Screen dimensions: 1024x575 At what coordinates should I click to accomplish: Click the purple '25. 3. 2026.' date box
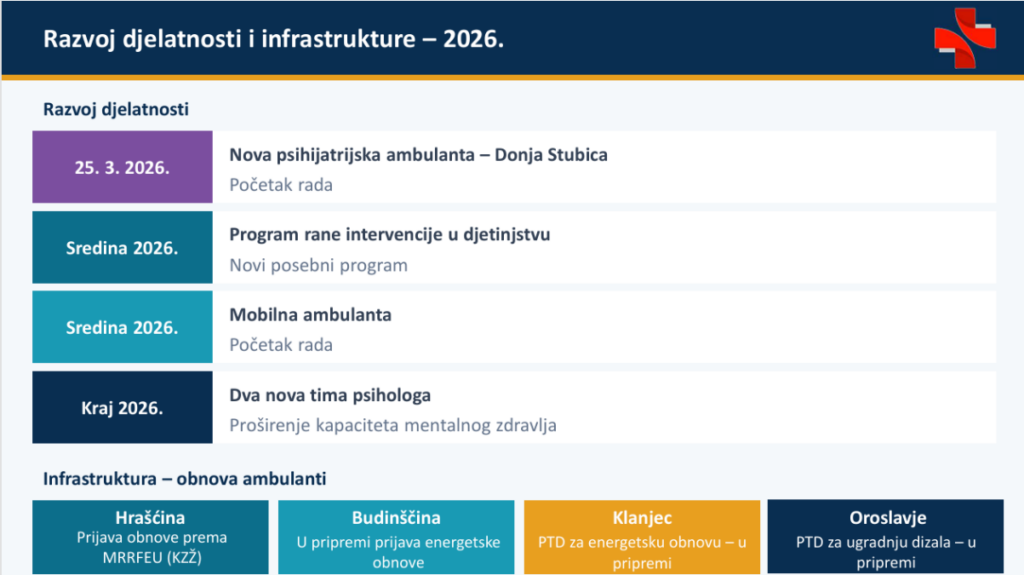tap(122, 167)
